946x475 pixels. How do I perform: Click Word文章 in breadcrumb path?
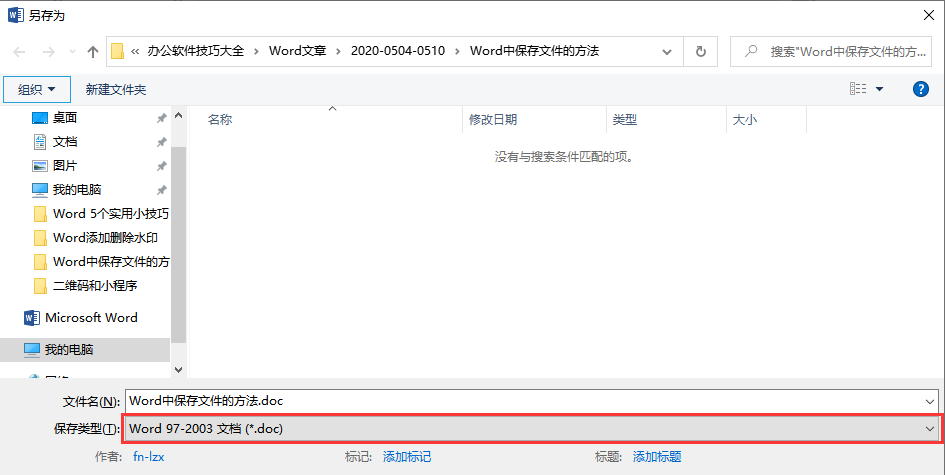point(297,51)
